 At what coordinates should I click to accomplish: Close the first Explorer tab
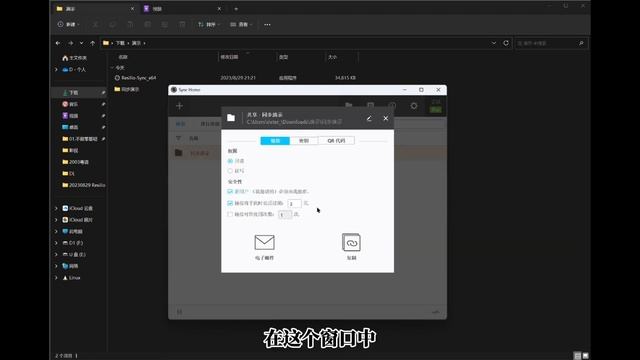pyautogui.click(x=132, y=9)
